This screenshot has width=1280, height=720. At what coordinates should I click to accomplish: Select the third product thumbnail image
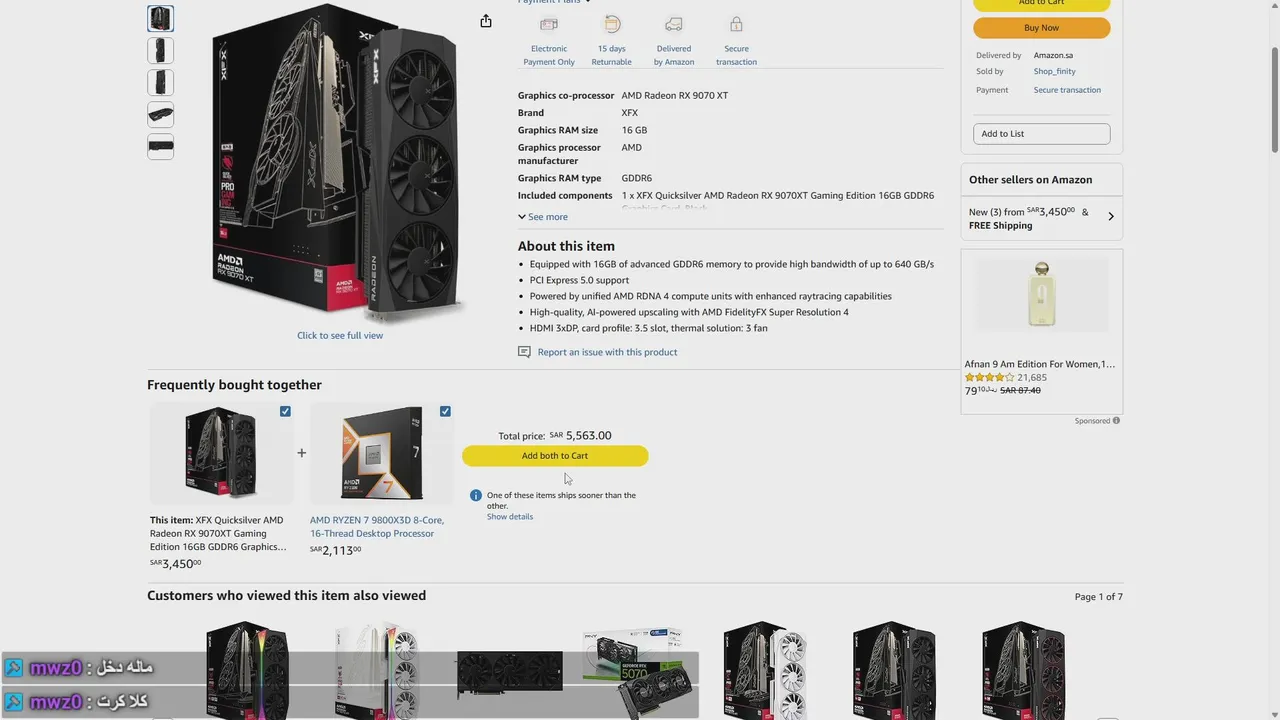point(160,82)
